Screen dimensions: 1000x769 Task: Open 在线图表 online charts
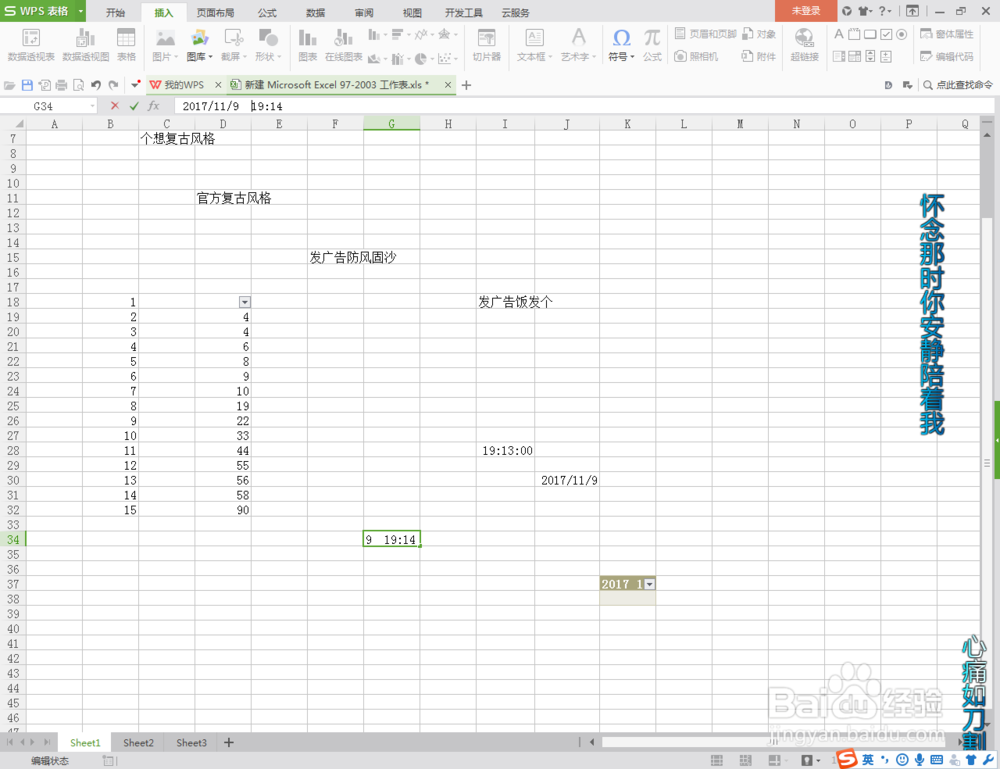coord(343,45)
